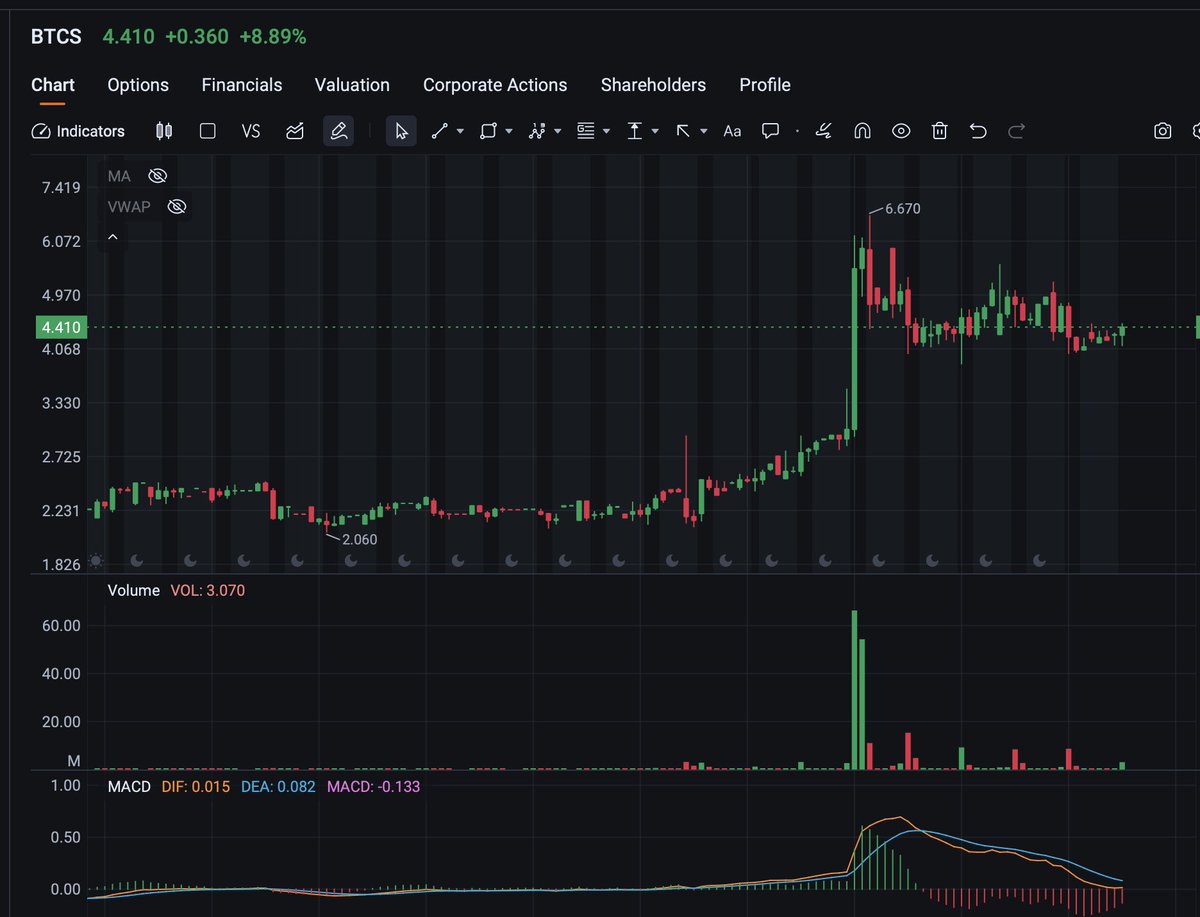Open the VS compare tool
1200x917 pixels.
point(251,131)
